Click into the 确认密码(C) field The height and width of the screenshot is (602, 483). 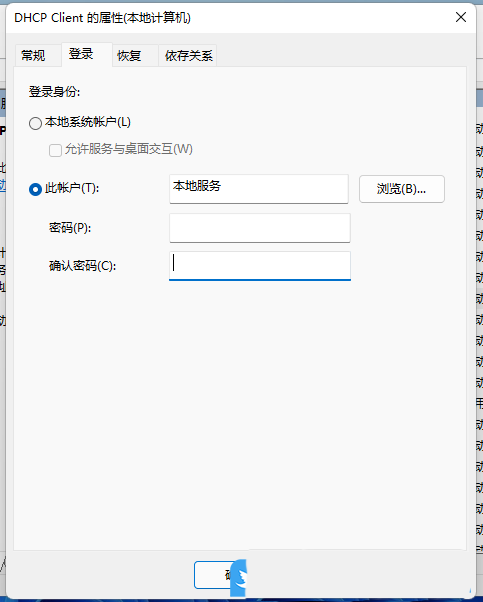[260, 266]
